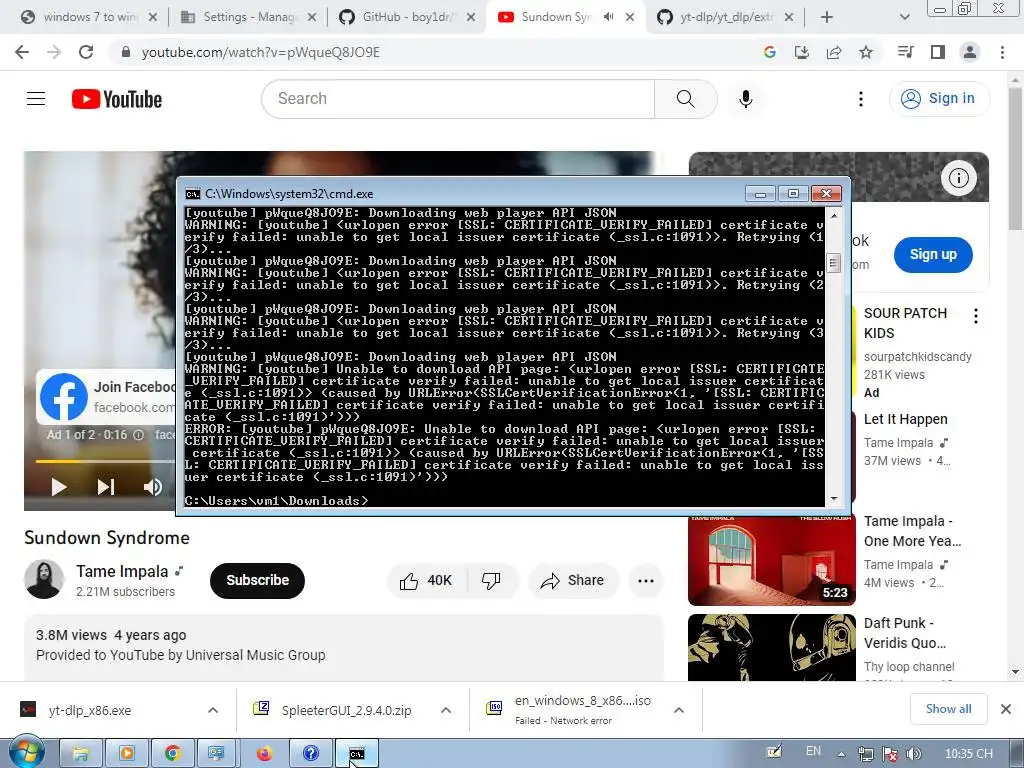
Task: Expand en_windows_8_x86 iso download options
Action: tap(679, 710)
